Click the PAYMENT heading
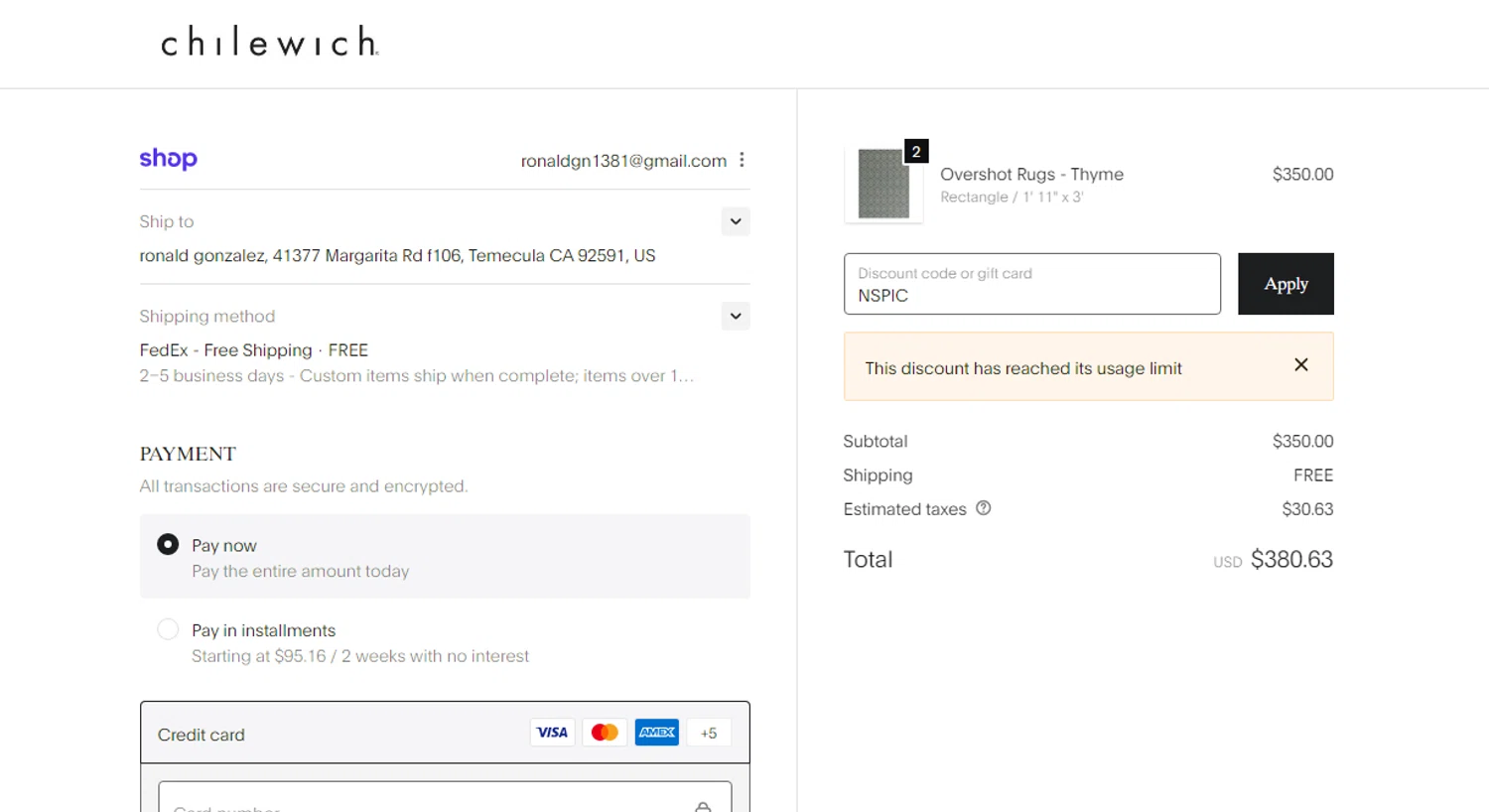 (x=188, y=454)
